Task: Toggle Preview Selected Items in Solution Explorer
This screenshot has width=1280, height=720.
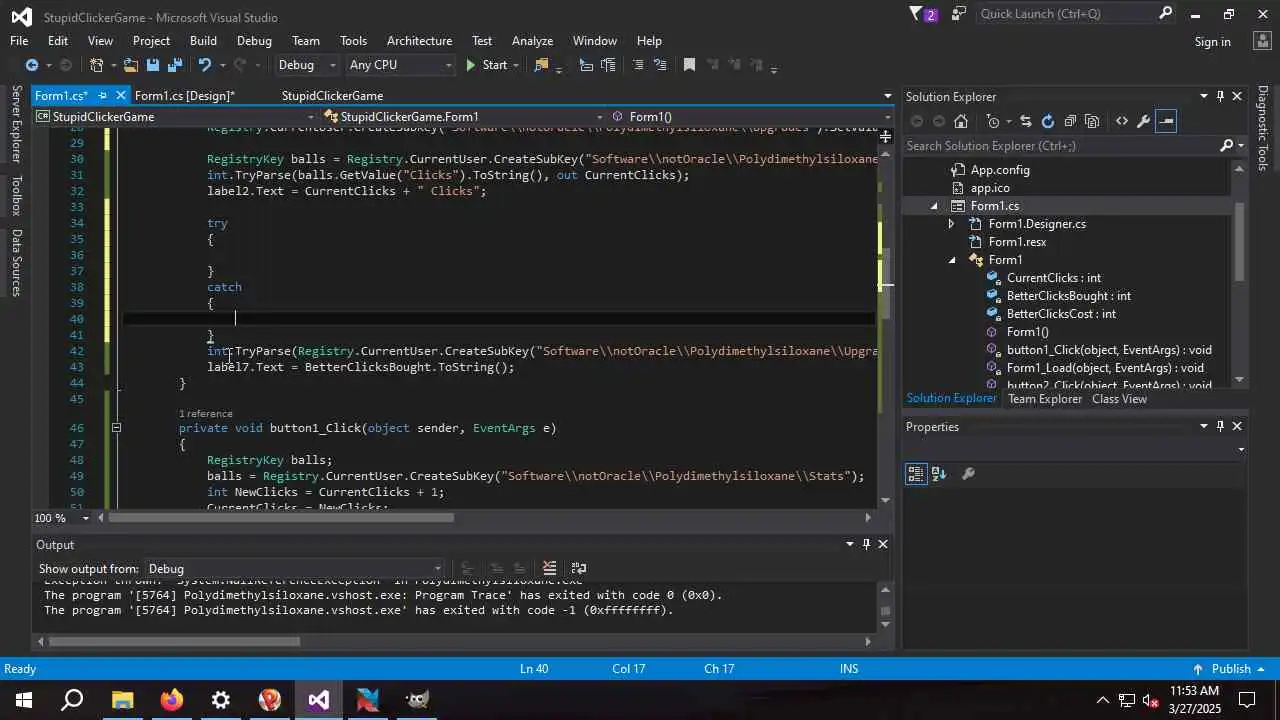Action: coord(1166,121)
